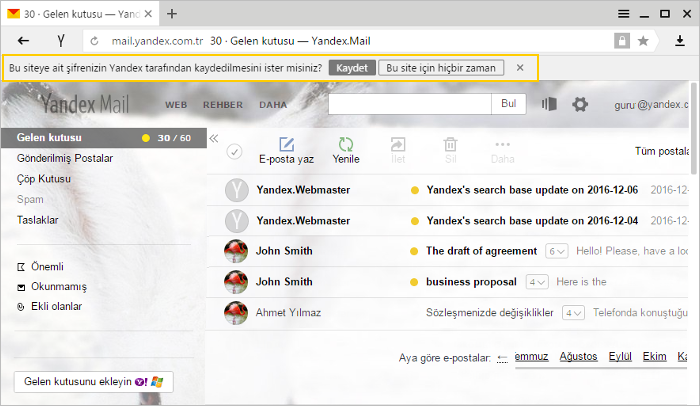Compose mail with E-posta yaz icon
700x406 pixels.
click(x=287, y=144)
